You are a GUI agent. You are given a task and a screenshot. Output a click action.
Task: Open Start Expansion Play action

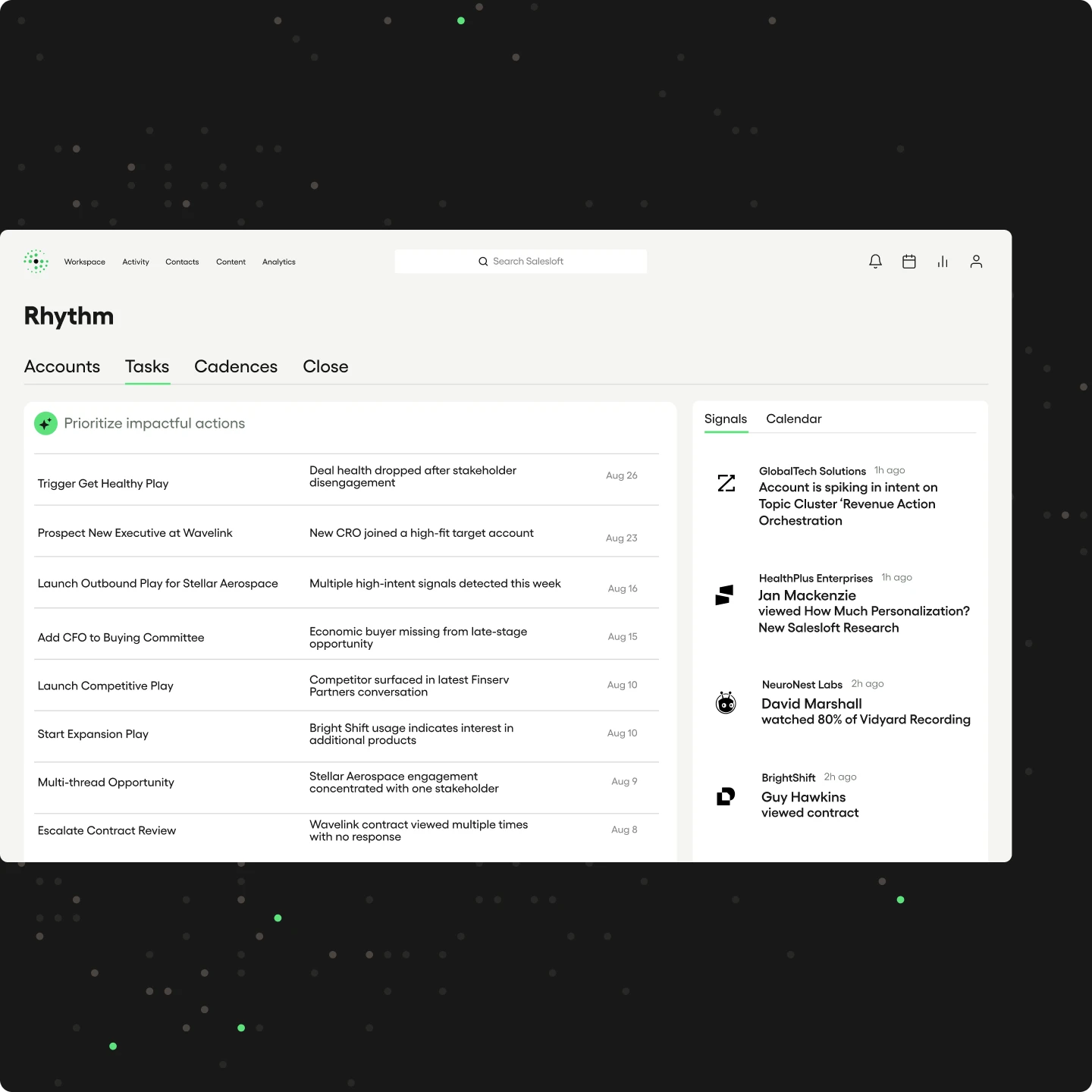click(x=93, y=734)
